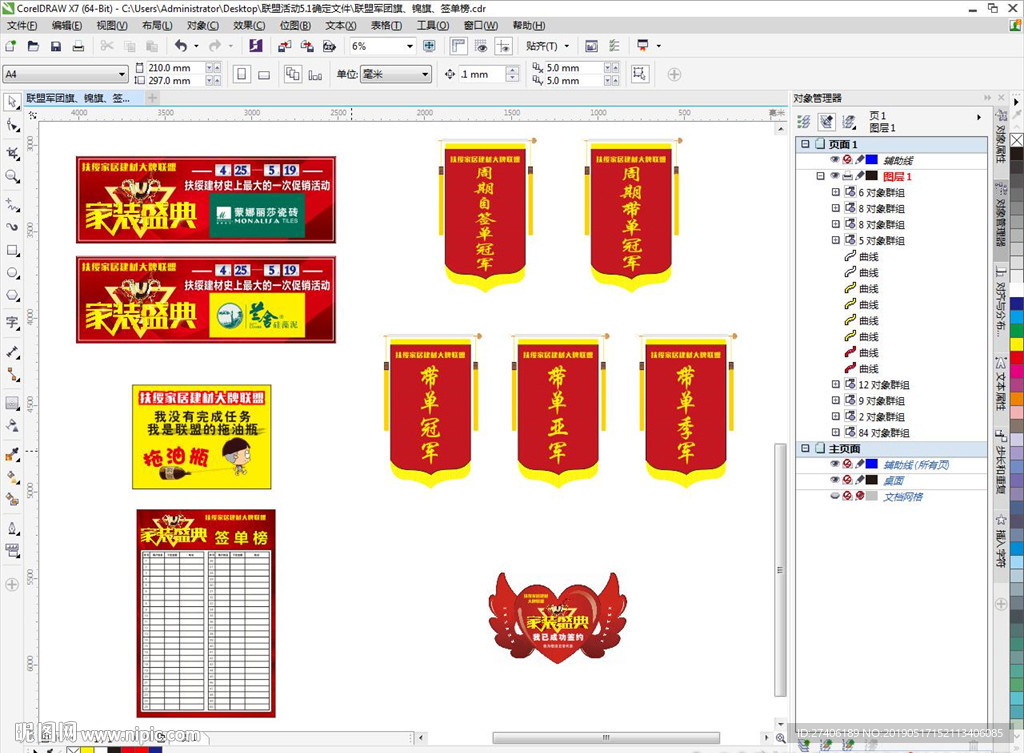Select the Ellipse tool

12,273
